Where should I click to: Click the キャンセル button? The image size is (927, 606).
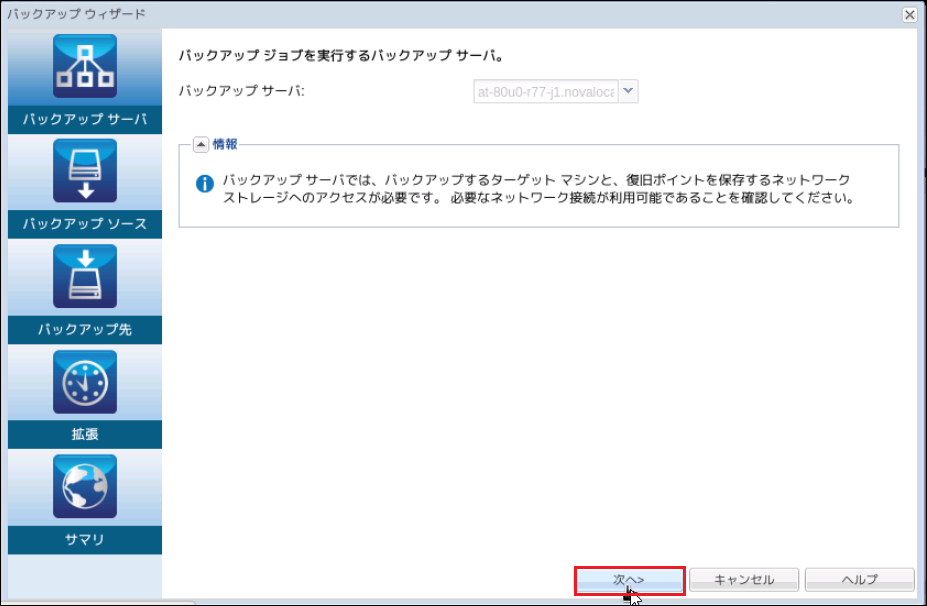pos(744,580)
